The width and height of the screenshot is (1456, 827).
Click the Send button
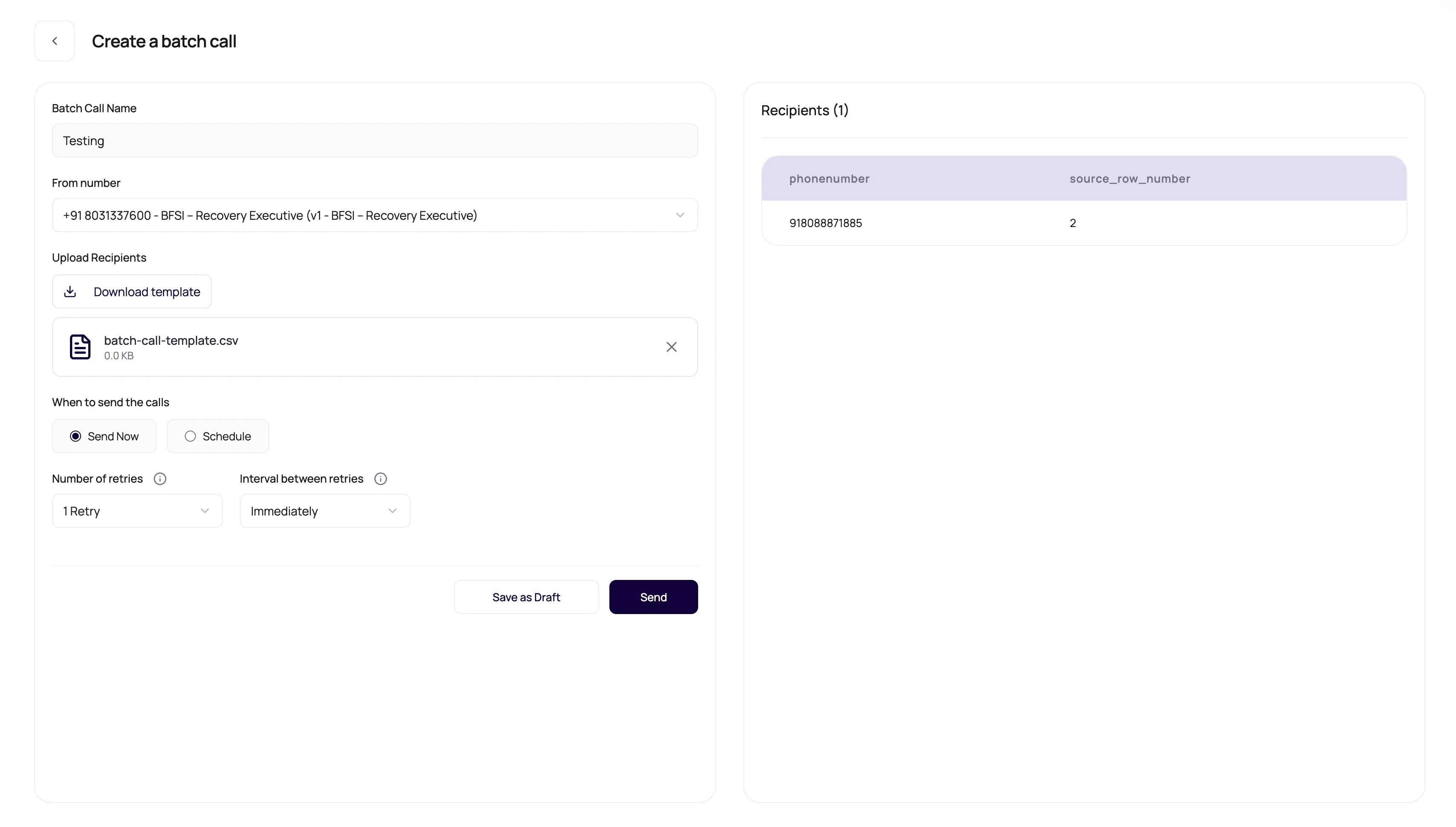point(653,597)
